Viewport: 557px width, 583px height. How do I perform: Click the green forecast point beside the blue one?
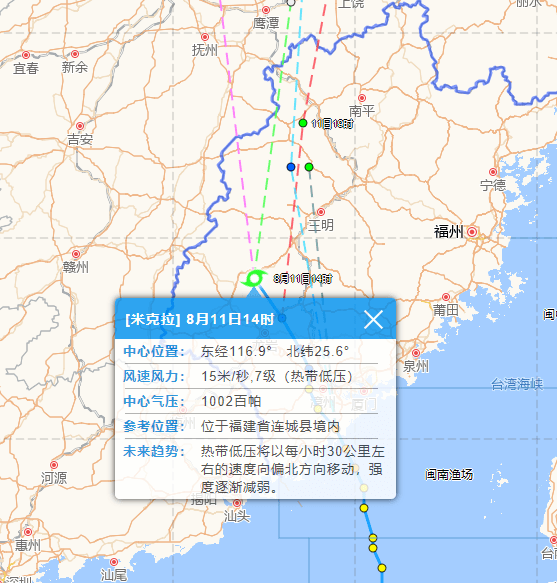(309, 167)
